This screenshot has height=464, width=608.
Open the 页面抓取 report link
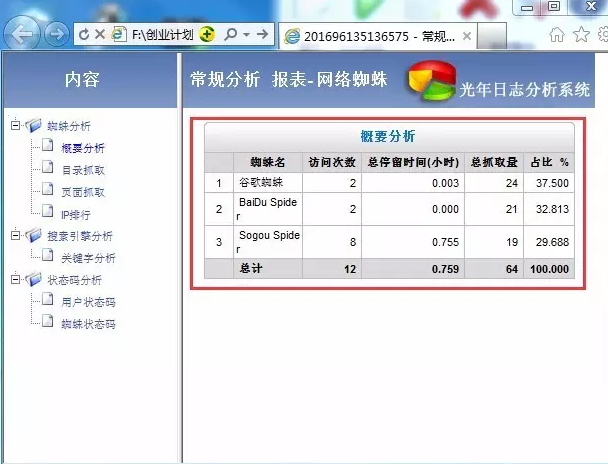pyautogui.click(x=83, y=192)
